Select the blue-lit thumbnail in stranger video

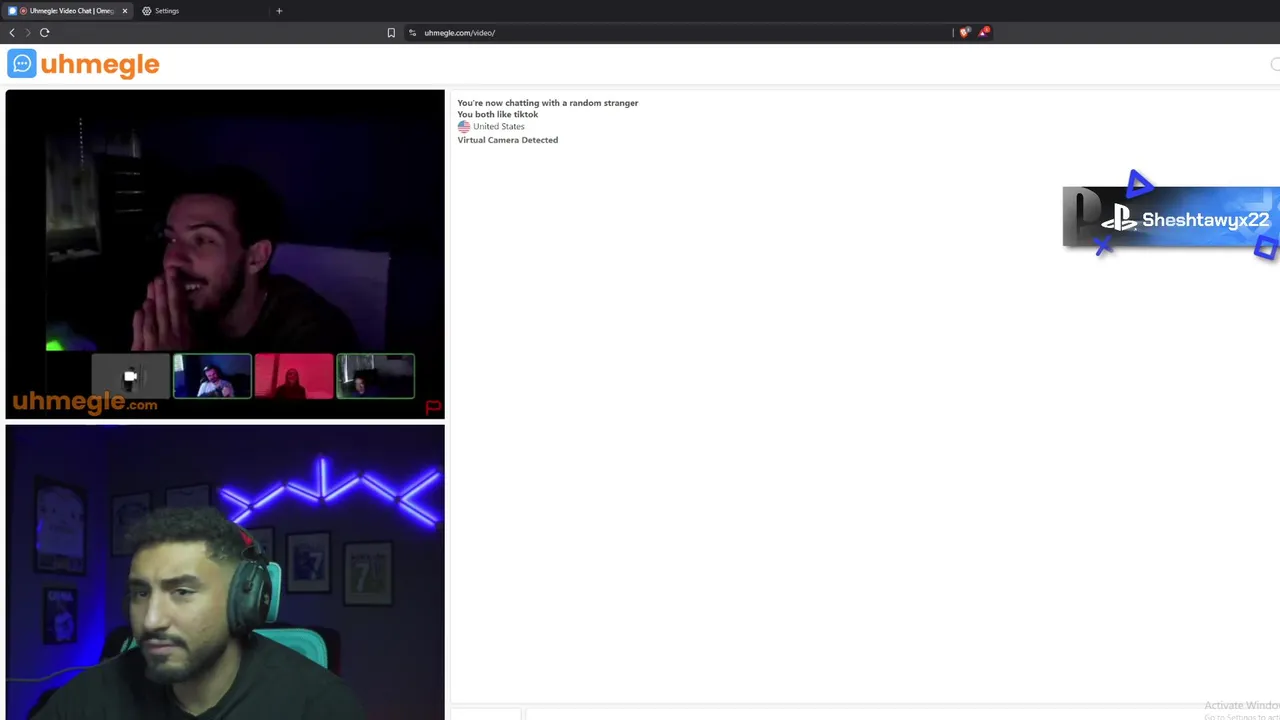(212, 376)
